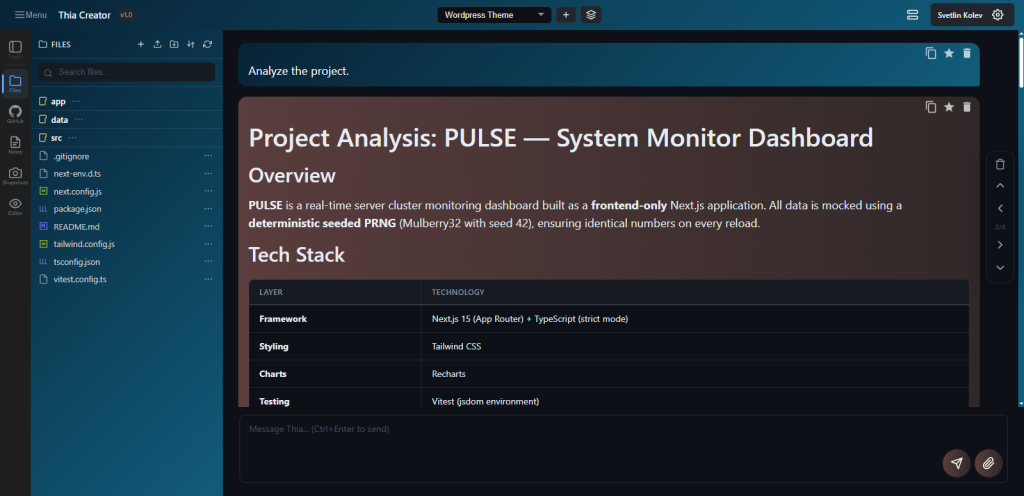
Task: Open options dots next to src folder
Action: pyautogui.click(x=72, y=137)
